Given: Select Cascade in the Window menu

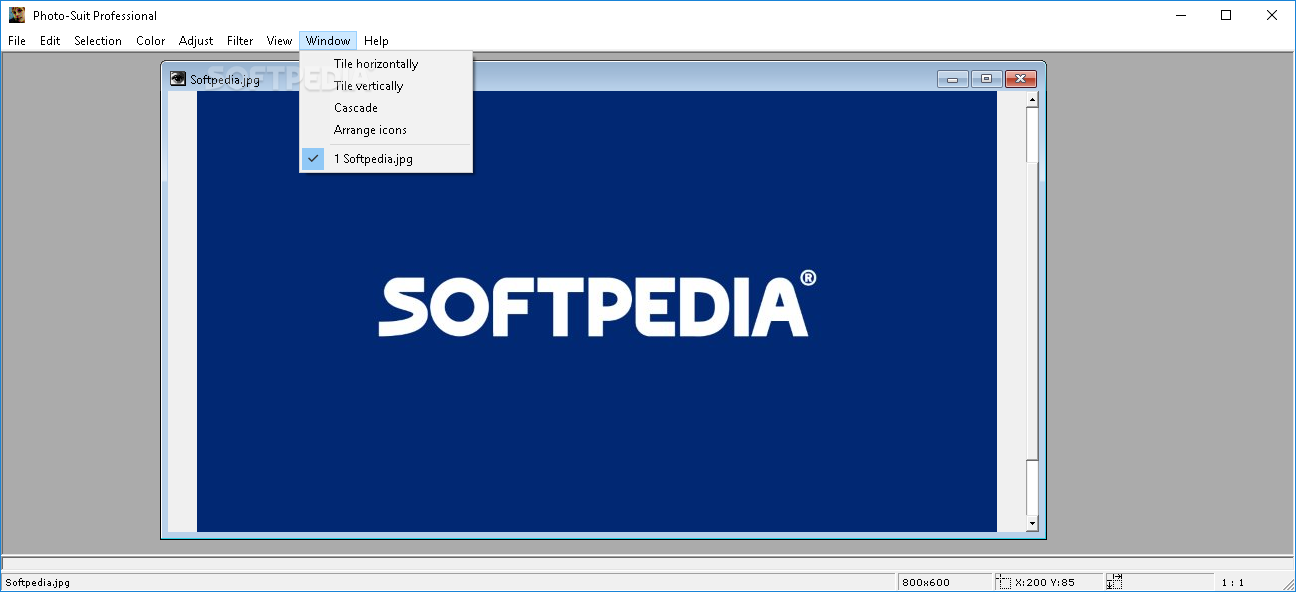Looking at the screenshot, I should click(x=386, y=108).
